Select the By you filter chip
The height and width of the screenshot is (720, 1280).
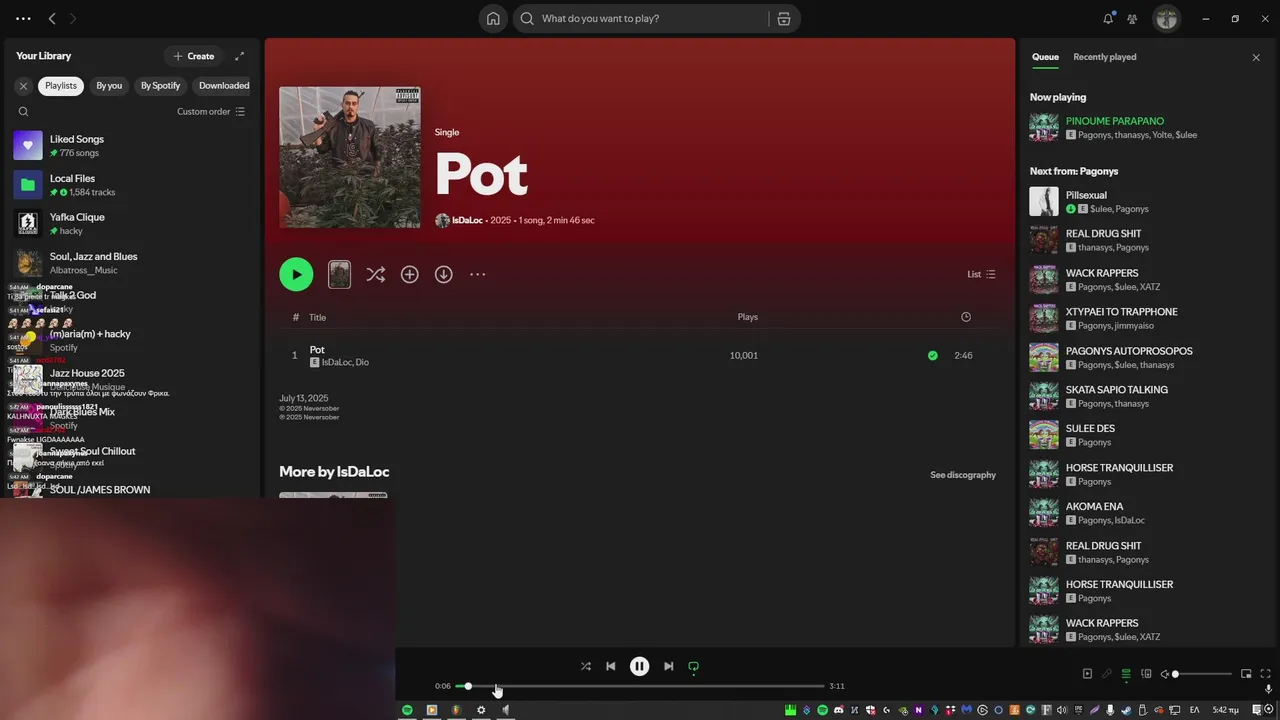(109, 86)
